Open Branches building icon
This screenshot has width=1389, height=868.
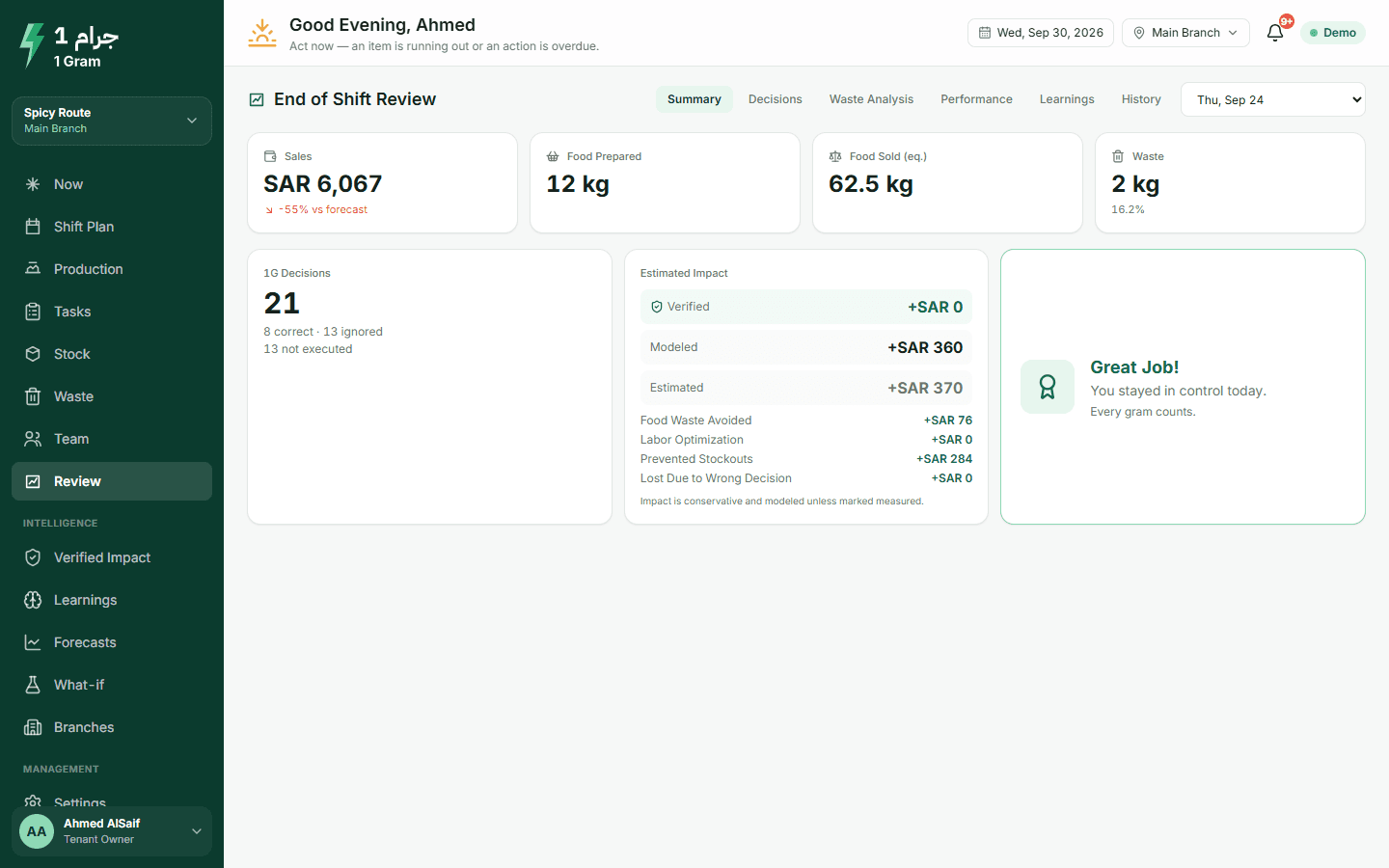click(x=33, y=727)
